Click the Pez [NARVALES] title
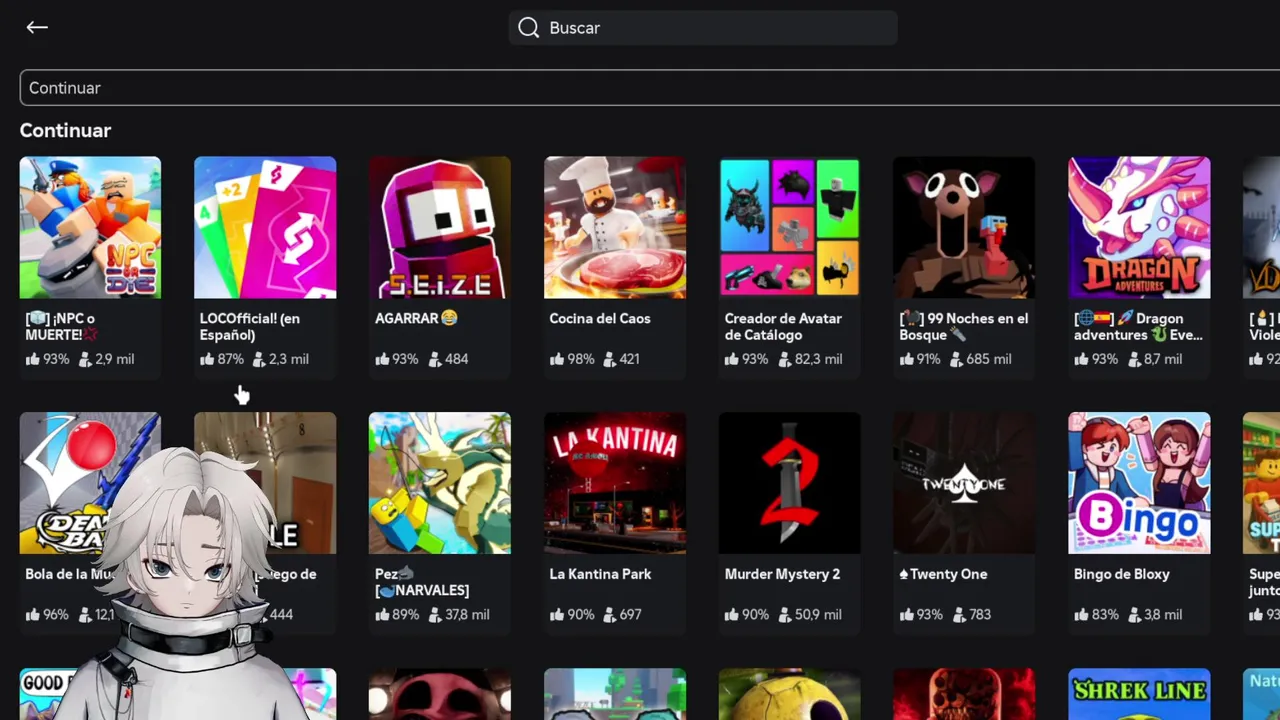1280x720 pixels. pos(422,582)
